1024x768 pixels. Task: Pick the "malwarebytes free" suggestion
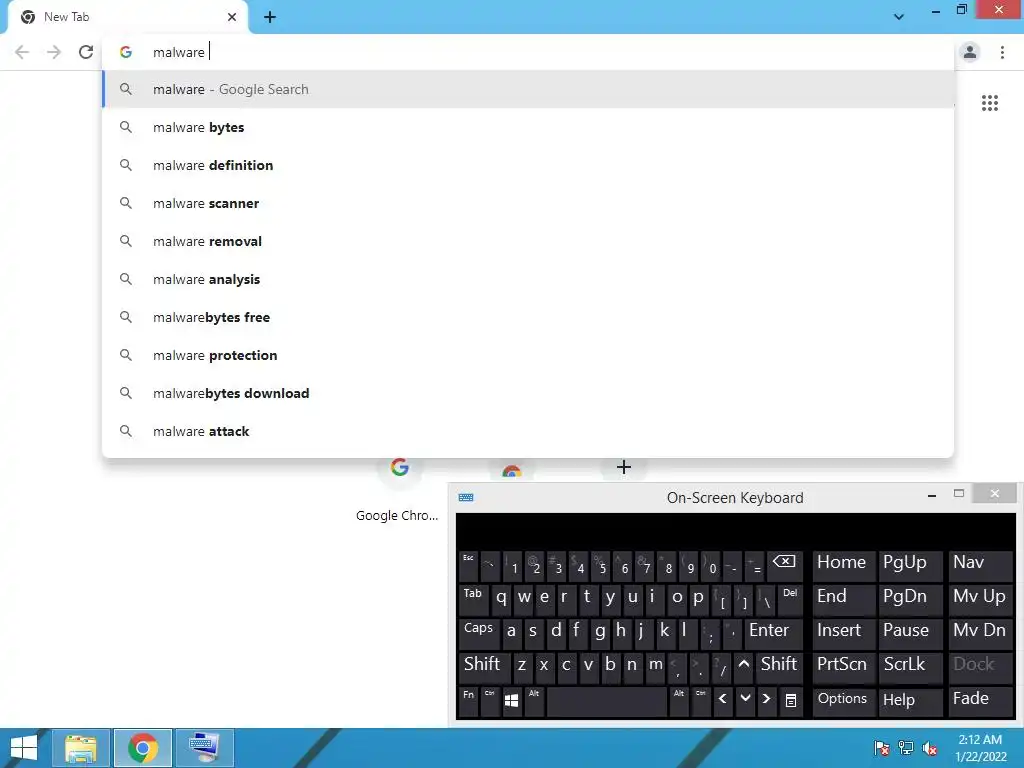pos(528,317)
